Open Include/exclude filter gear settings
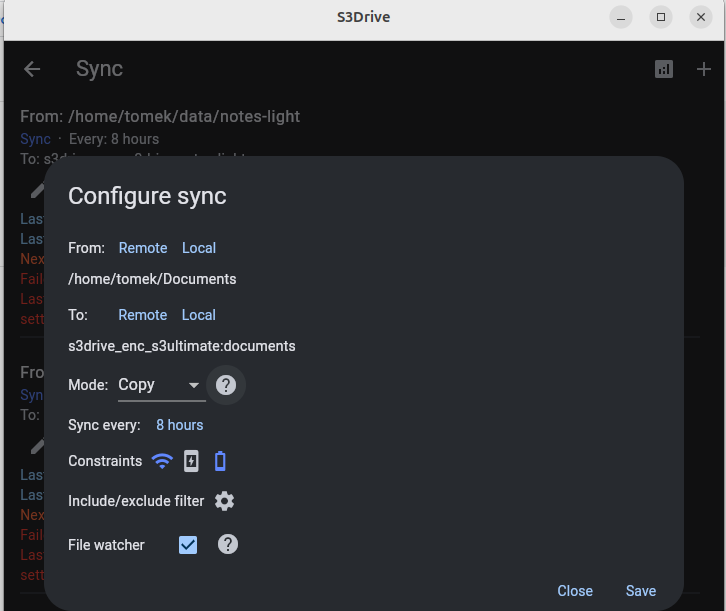The width and height of the screenshot is (726, 611). tap(225, 501)
